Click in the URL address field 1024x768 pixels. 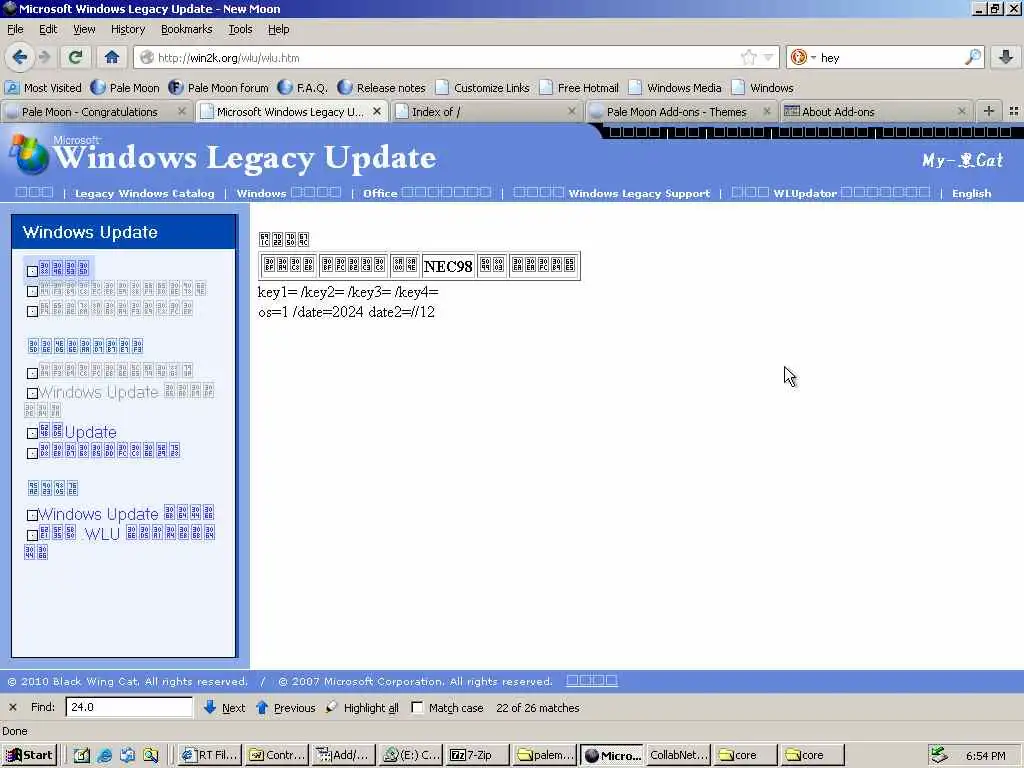447,57
